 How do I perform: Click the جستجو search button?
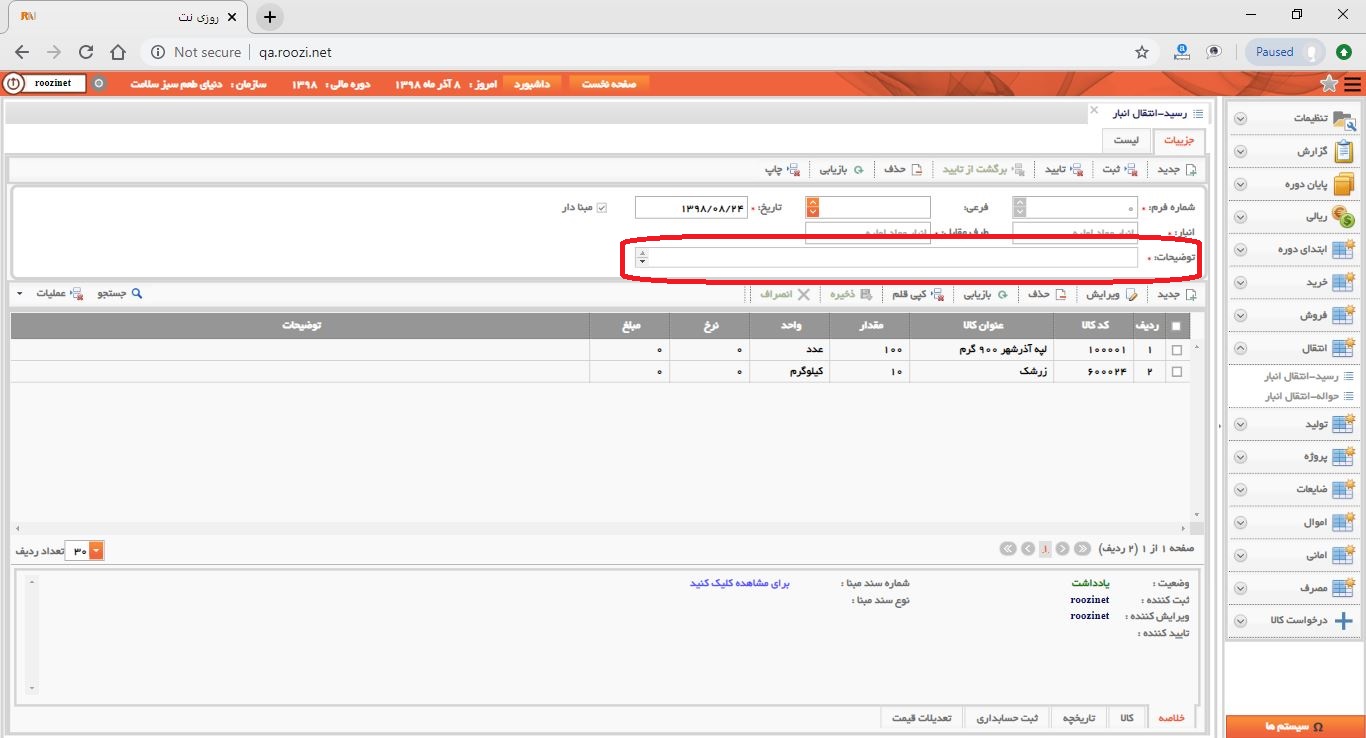click(120, 294)
